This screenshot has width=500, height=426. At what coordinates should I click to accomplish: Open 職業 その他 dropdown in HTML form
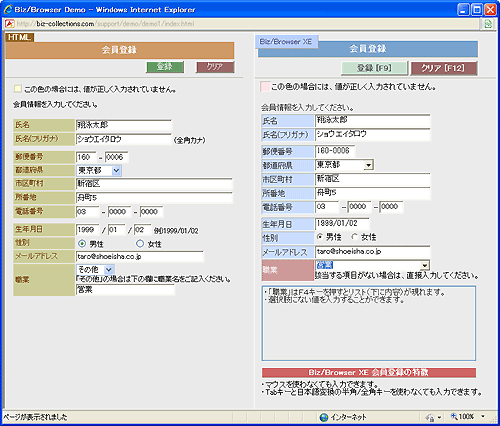click(x=95, y=269)
